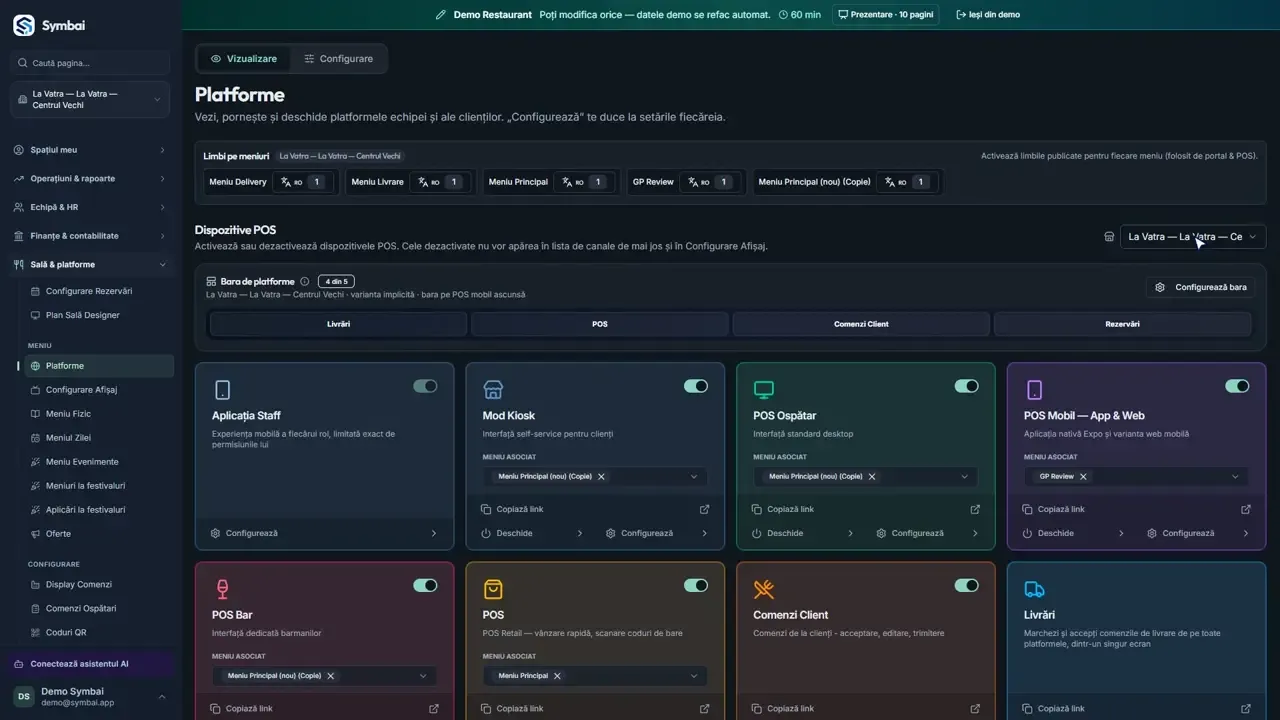Disable POS Mobil — App & Web switch
This screenshot has height=720, width=1280.
click(1237, 386)
